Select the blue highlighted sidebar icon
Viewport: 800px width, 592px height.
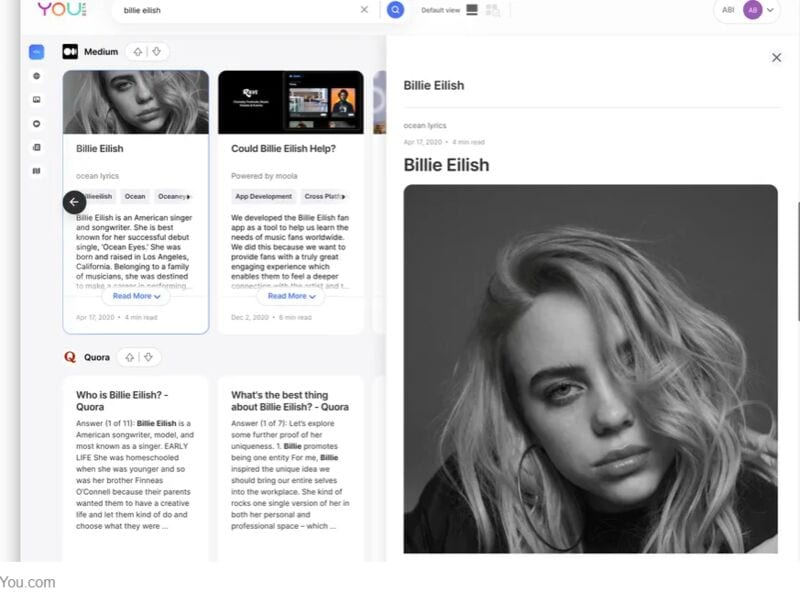pos(36,52)
